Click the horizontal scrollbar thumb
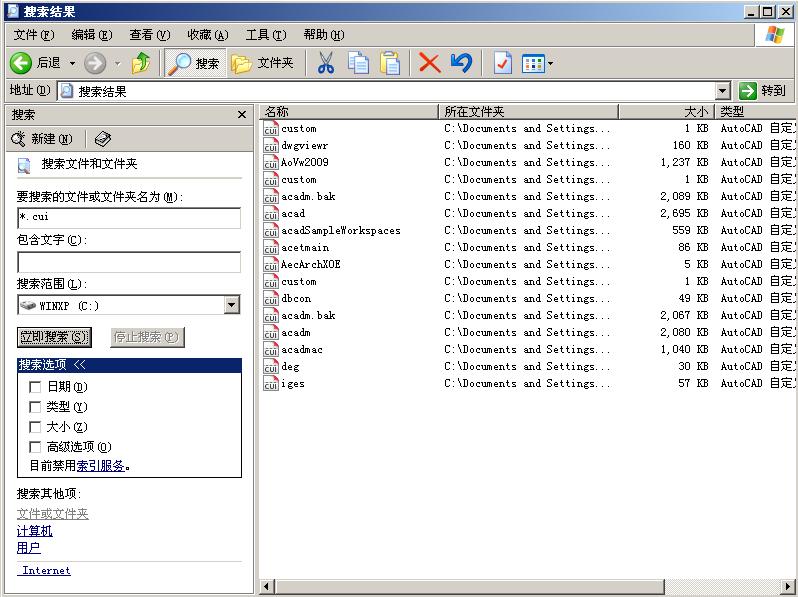Viewport: 798px width, 597px height. [x=469, y=586]
